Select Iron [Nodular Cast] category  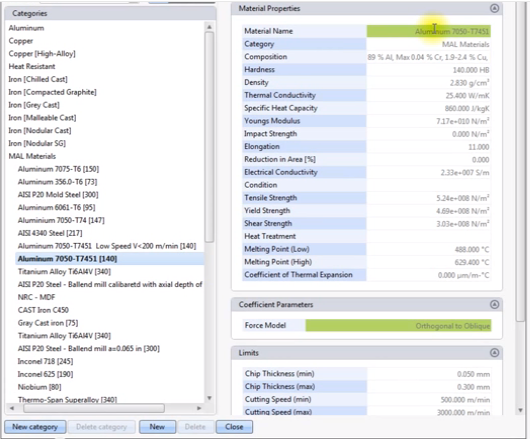(40, 131)
